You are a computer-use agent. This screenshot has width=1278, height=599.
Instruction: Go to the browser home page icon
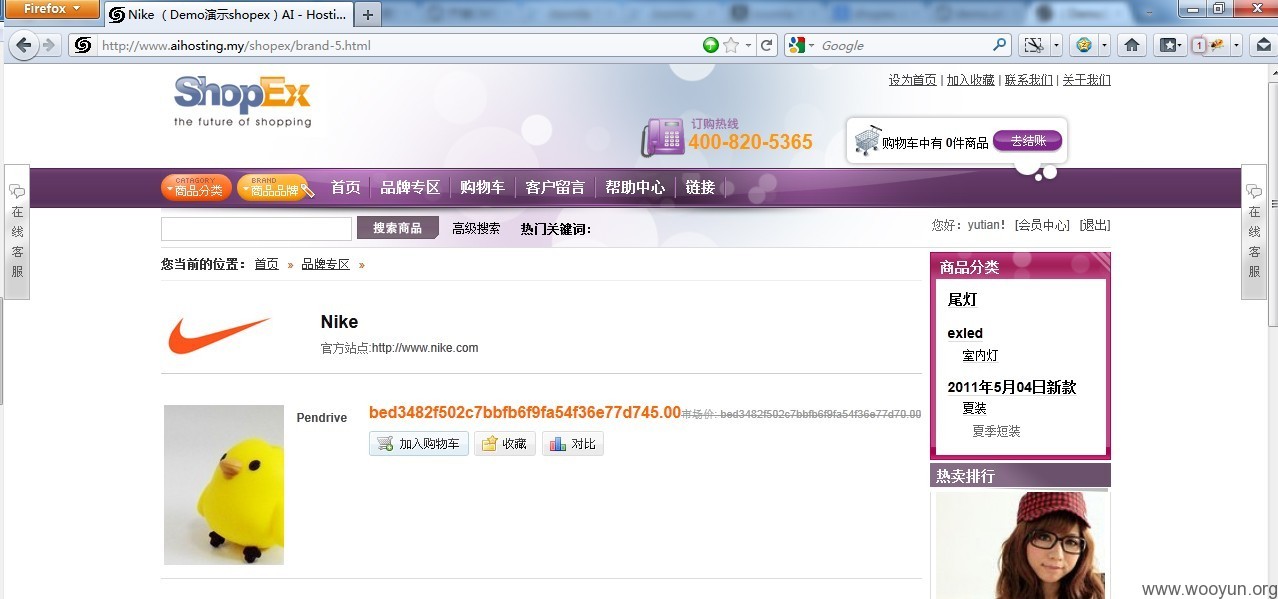pyautogui.click(x=1132, y=45)
